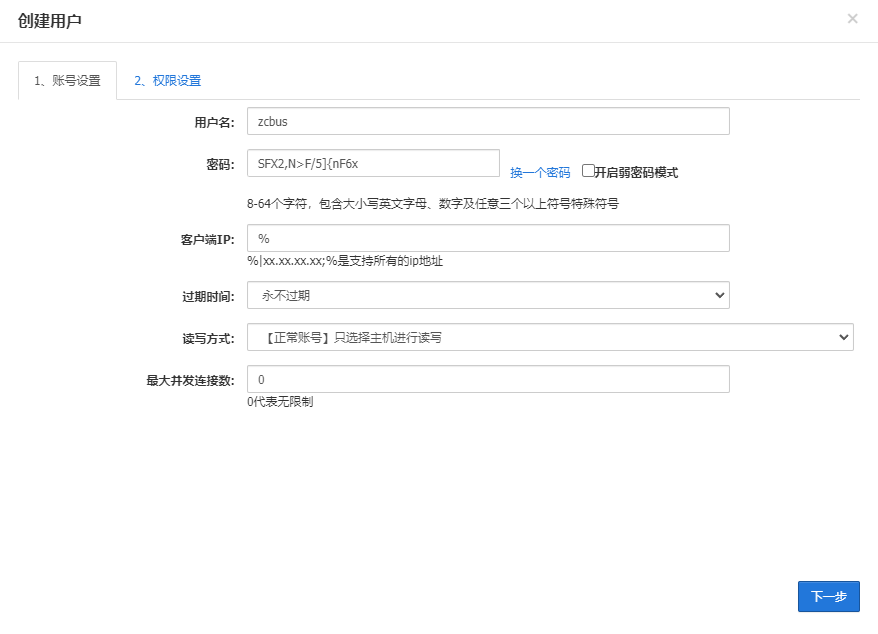Enable the 开启弱密码模式 checkbox
The image size is (878, 634).
coord(588,171)
